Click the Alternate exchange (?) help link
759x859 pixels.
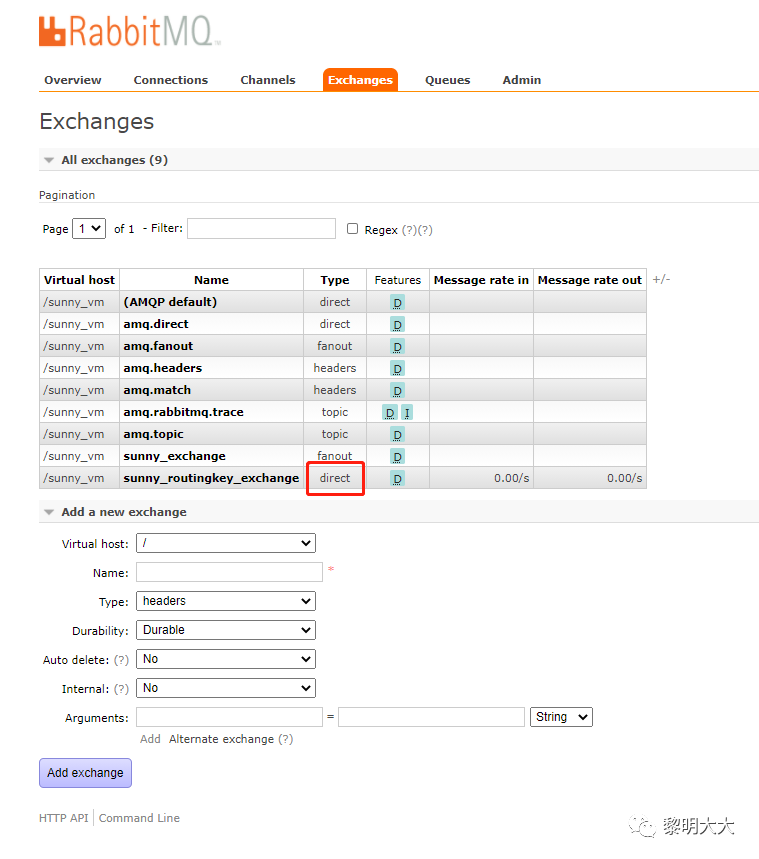286,739
